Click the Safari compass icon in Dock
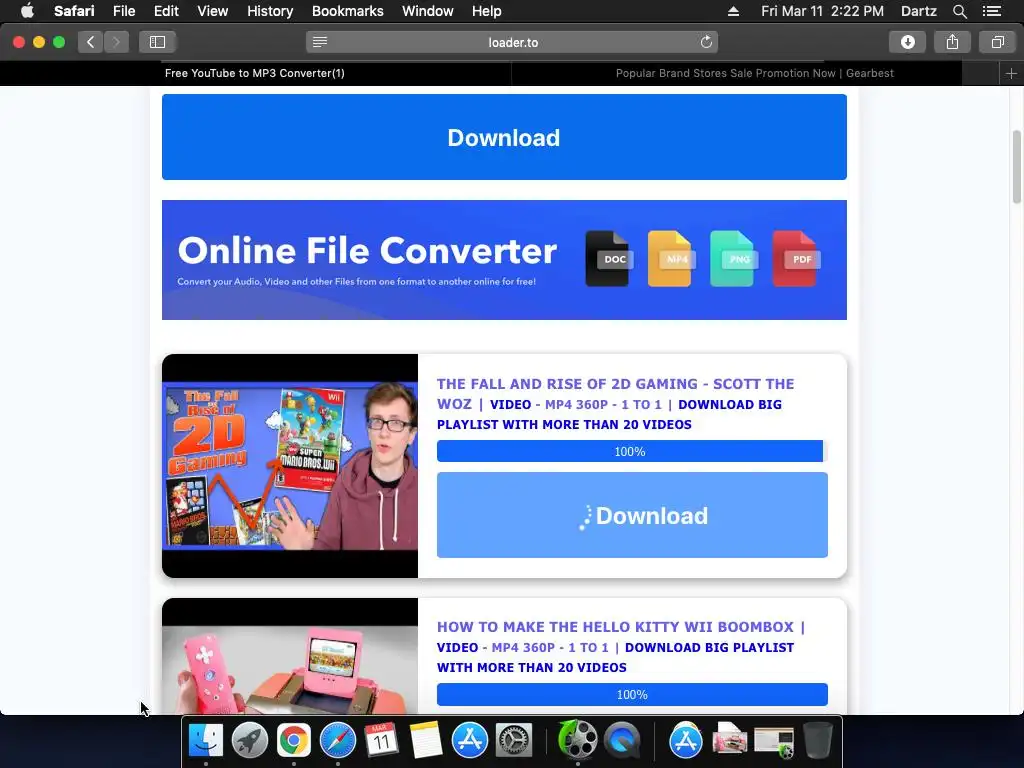This screenshot has height=768, width=1024. click(338, 740)
